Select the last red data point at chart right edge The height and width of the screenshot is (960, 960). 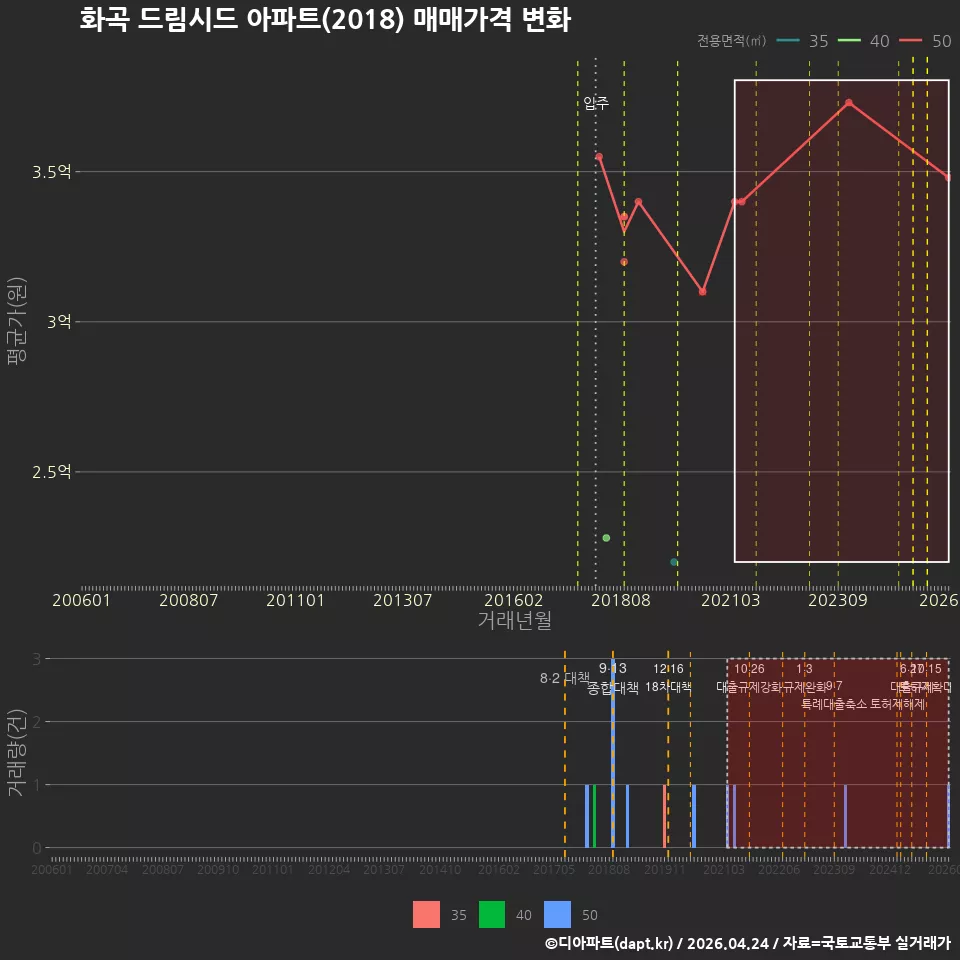coord(948,178)
